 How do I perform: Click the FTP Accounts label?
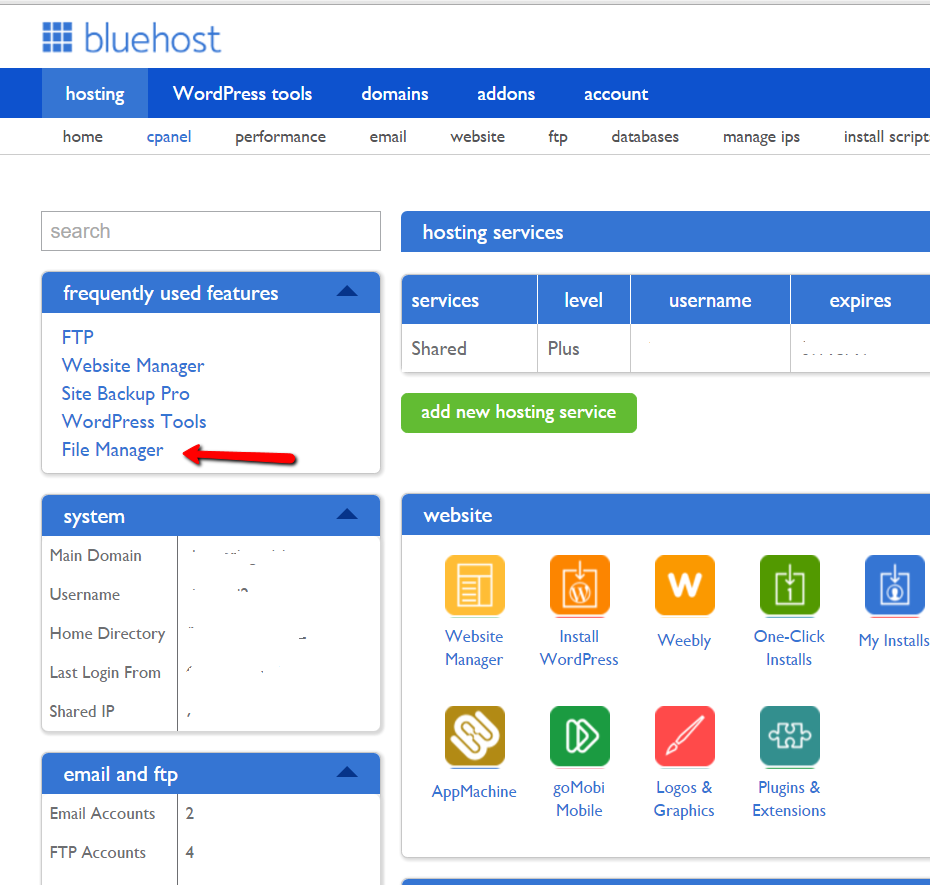coord(98,852)
